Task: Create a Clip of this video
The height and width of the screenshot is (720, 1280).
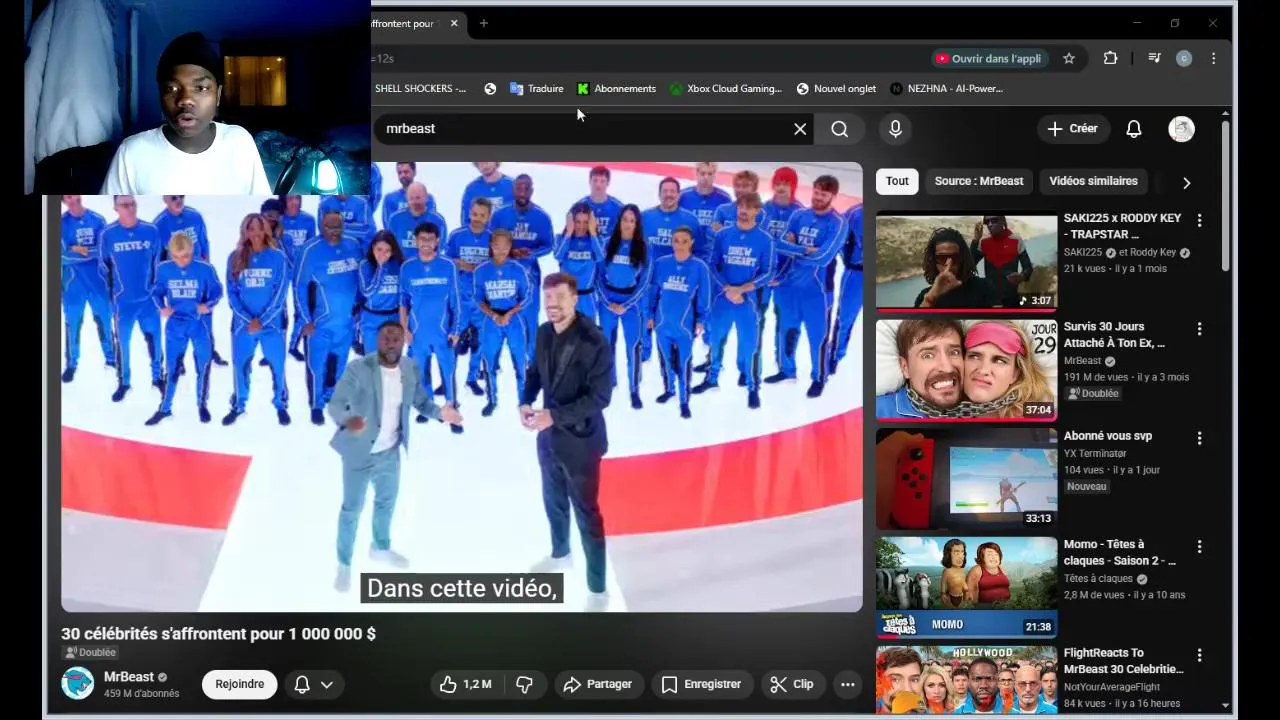Action: click(791, 684)
